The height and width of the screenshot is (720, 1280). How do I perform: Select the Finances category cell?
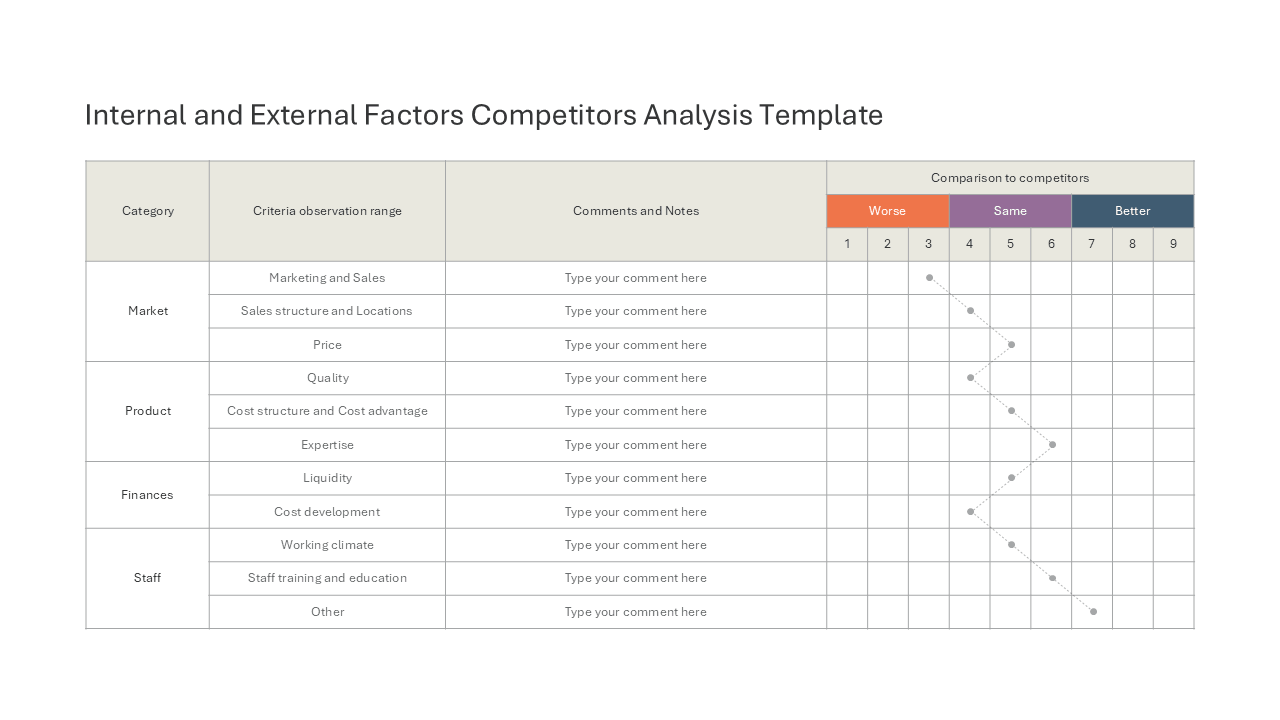coord(148,495)
